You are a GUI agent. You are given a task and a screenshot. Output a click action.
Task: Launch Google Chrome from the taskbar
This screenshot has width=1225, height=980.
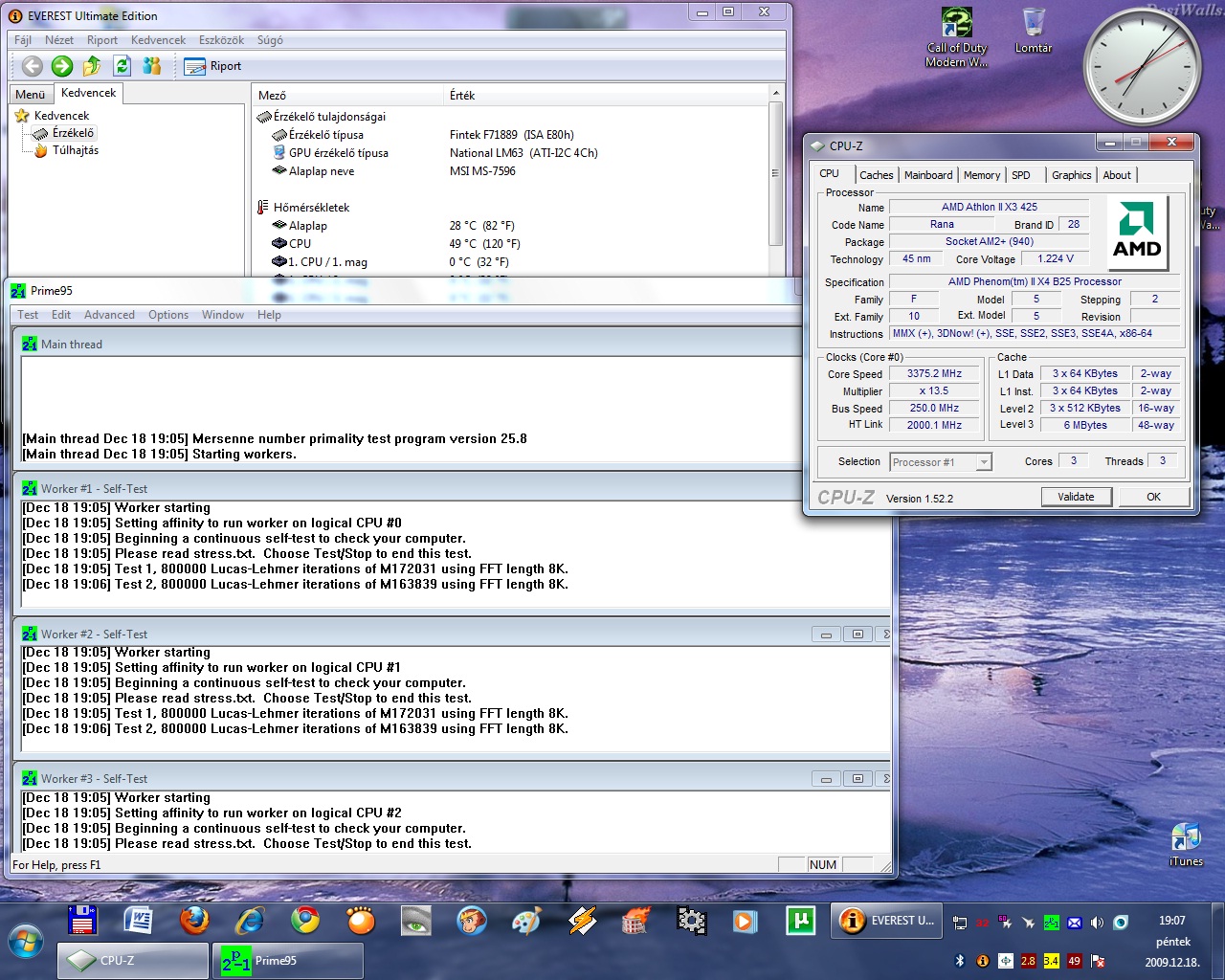[305, 921]
